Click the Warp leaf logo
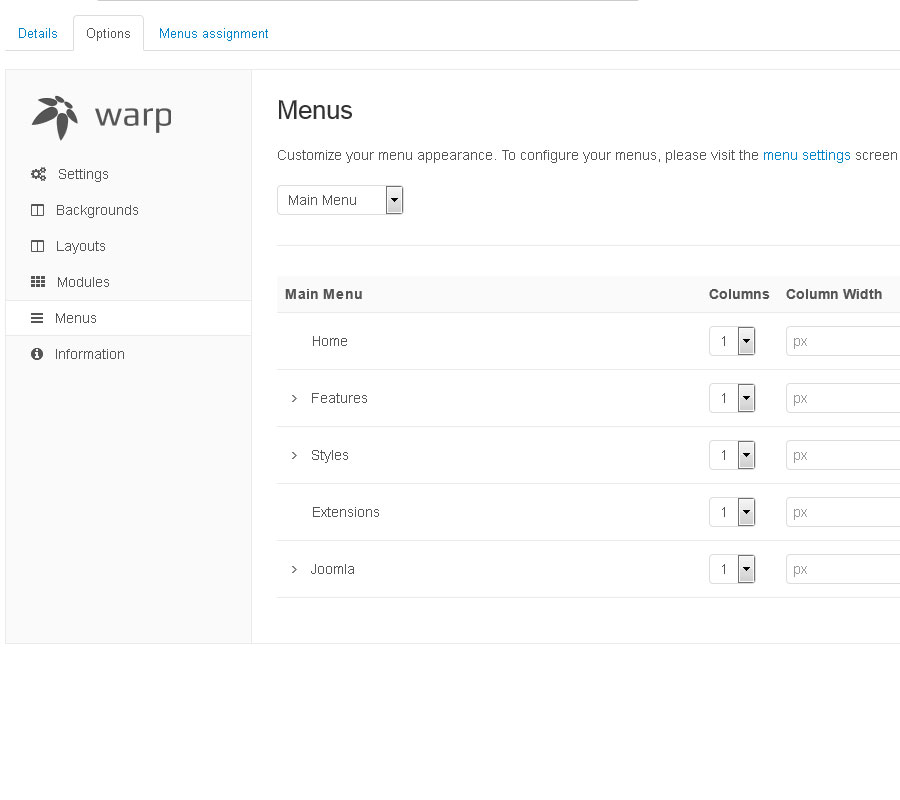 pos(55,117)
